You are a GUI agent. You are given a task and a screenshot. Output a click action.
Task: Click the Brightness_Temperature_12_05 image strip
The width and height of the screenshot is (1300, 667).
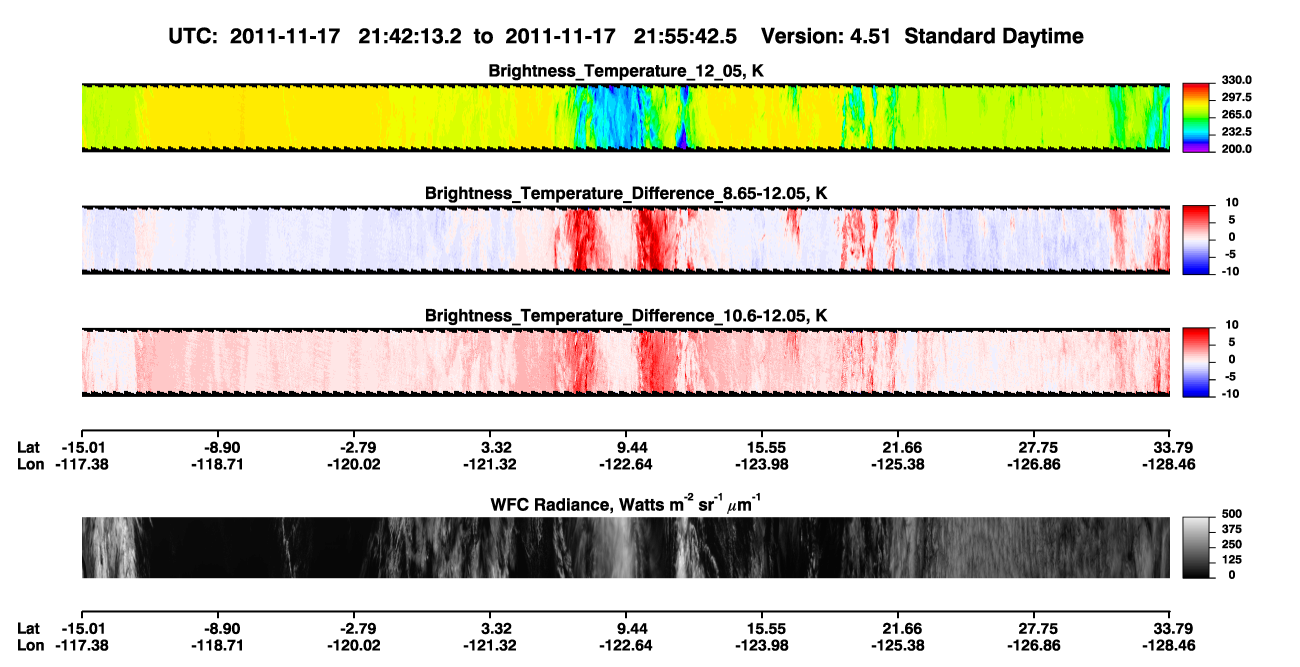pyautogui.click(x=625, y=118)
